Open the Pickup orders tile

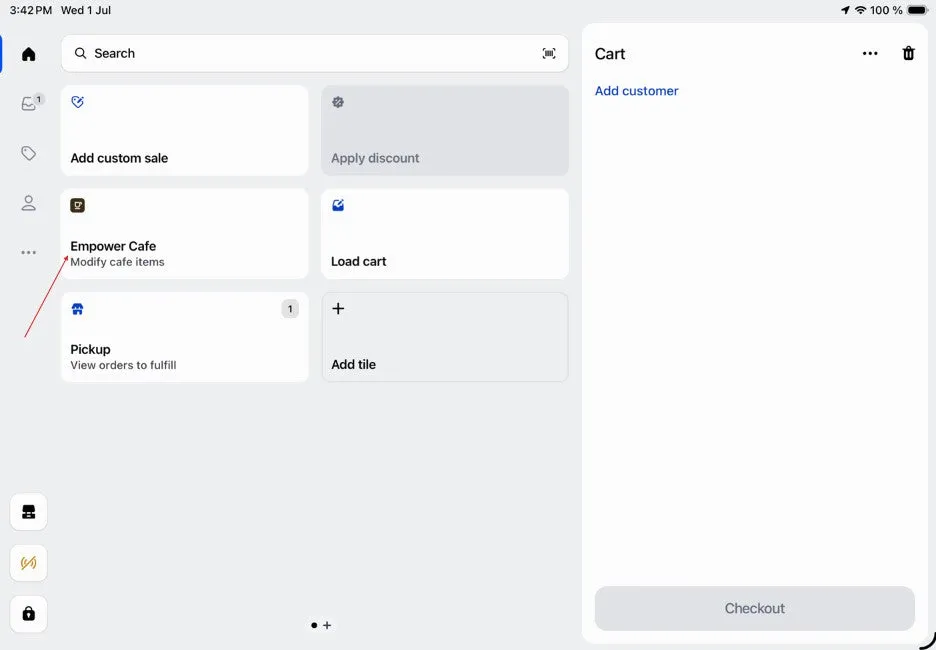(184, 337)
